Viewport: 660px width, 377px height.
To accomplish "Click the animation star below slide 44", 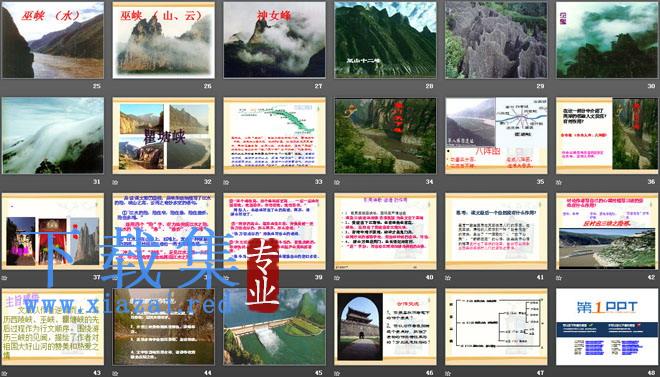I will tap(115, 373).
